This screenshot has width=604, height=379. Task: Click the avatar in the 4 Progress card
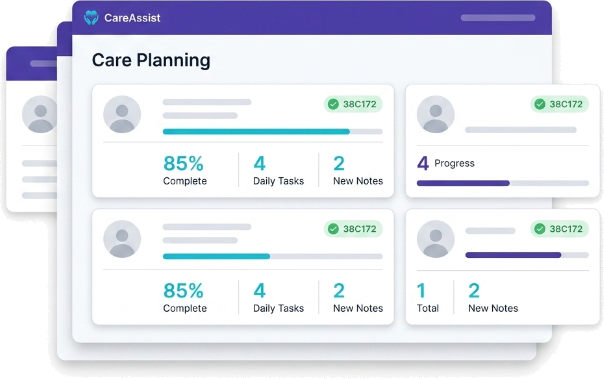coord(436,114)
